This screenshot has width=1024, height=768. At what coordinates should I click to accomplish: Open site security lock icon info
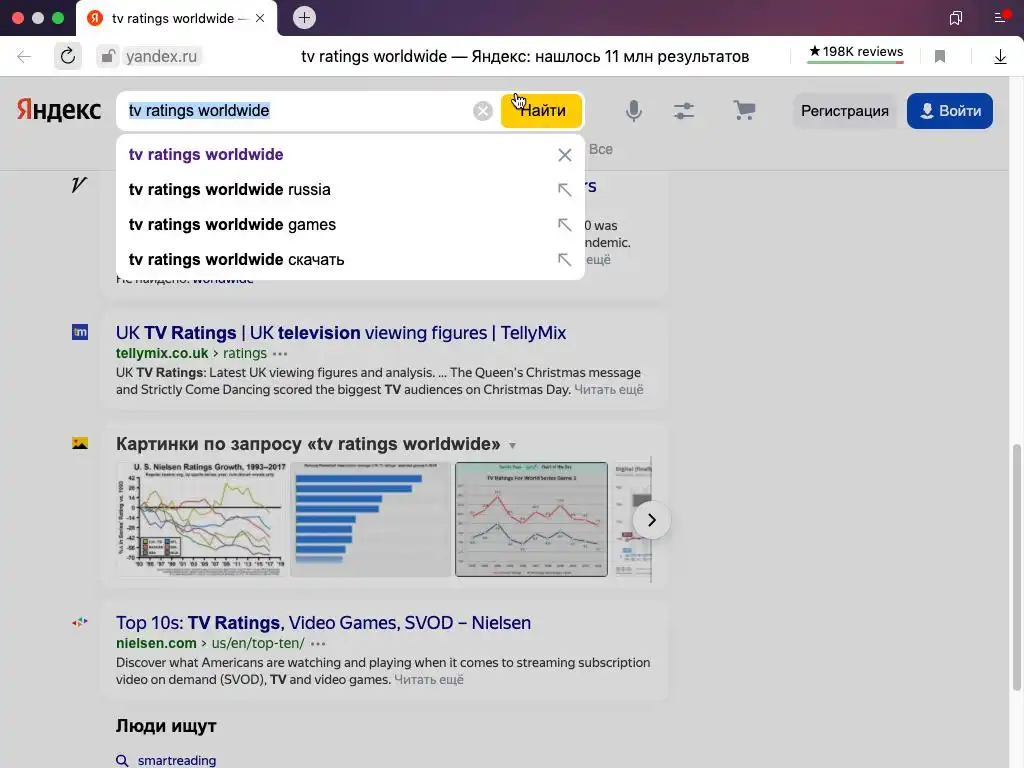click(107, 57)
